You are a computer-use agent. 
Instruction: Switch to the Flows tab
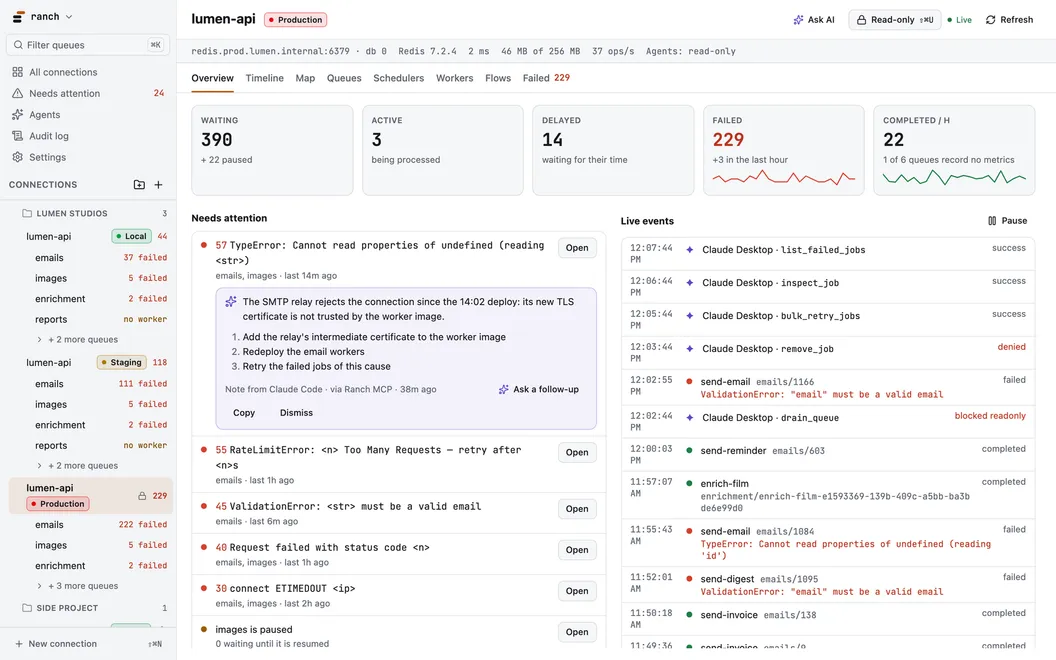[x=498, y=78]
